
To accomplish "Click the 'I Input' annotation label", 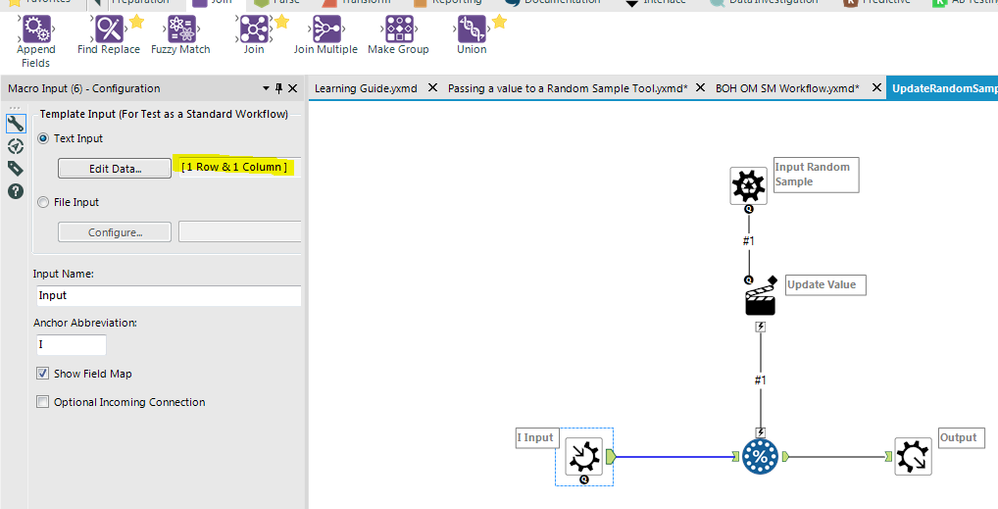I will [537, 438].
